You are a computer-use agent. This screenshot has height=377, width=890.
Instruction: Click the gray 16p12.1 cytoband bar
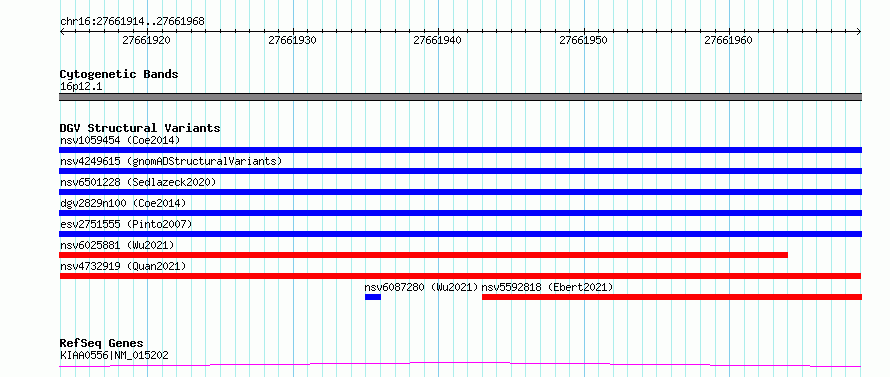[x=460, y=97]
